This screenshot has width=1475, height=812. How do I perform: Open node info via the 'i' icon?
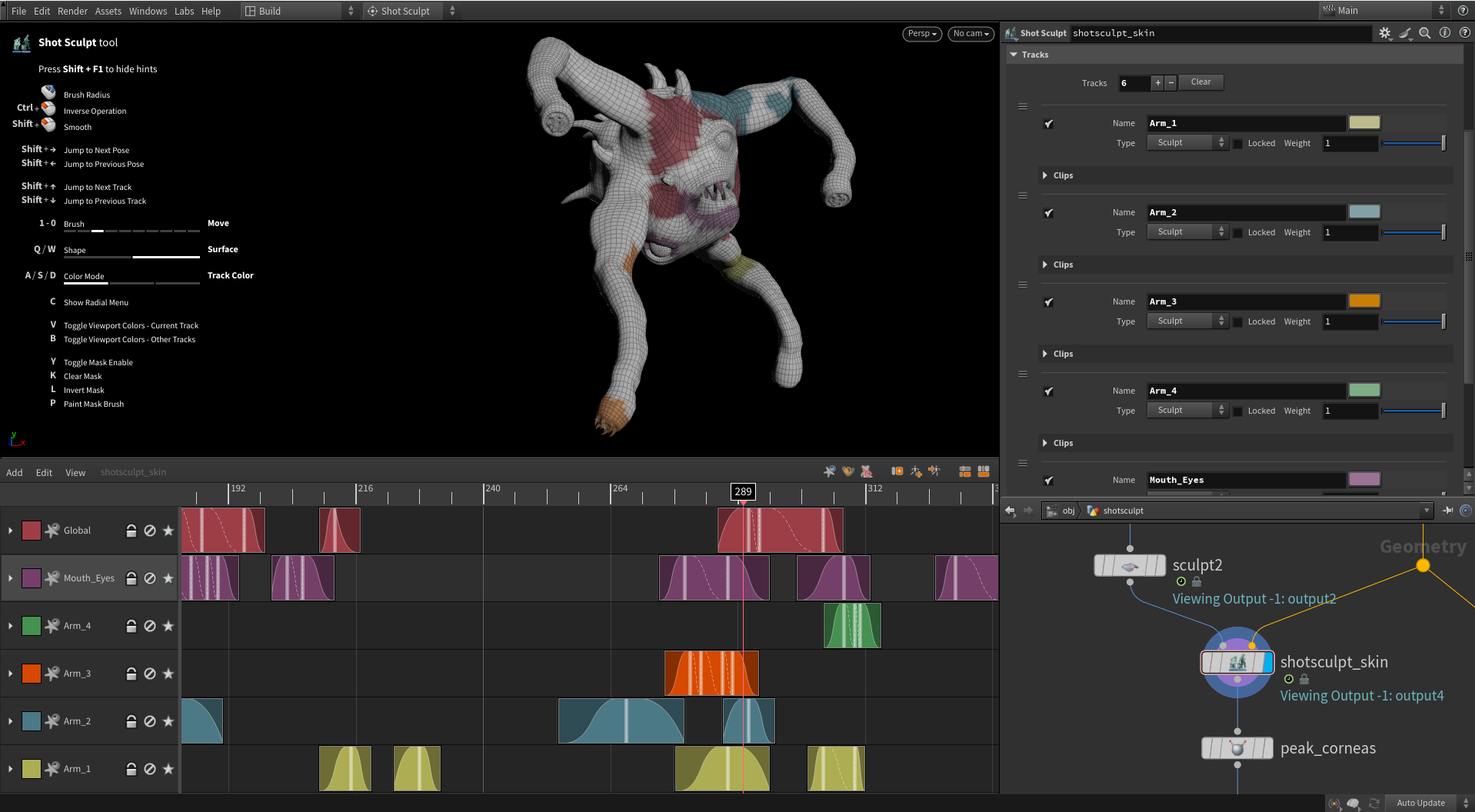[1444, 33]
